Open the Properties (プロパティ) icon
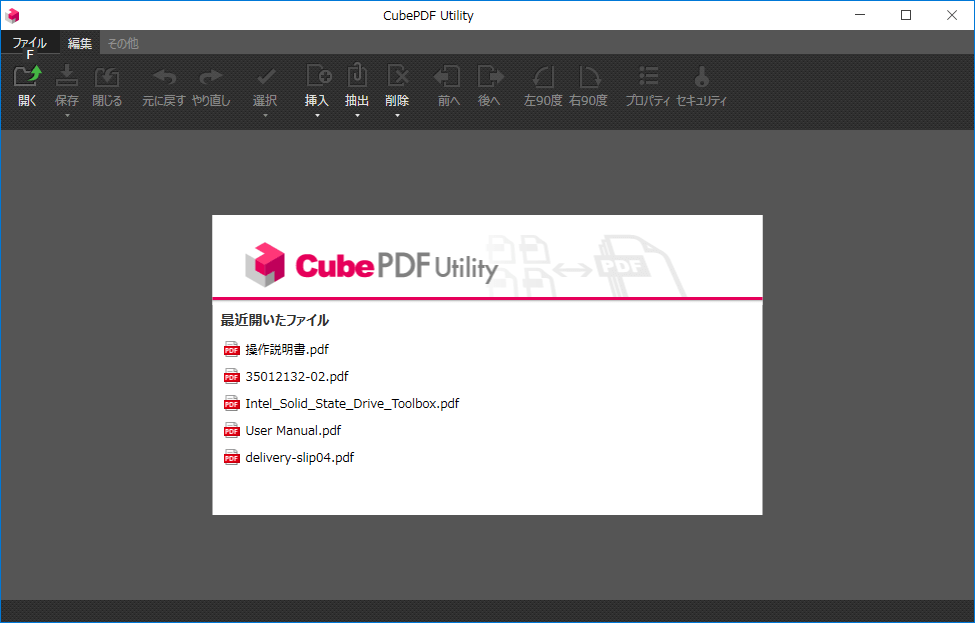 pos(648,77)
